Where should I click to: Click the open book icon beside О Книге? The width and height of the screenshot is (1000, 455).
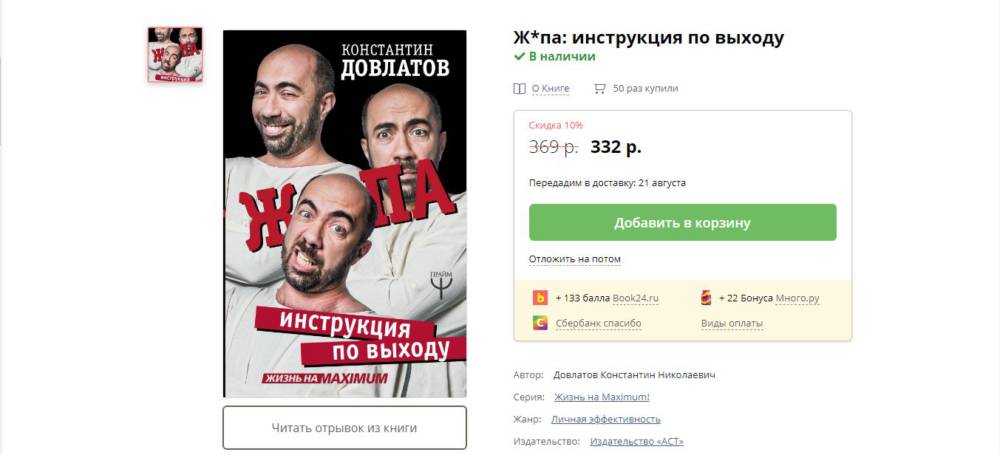(x=519, y=89)
